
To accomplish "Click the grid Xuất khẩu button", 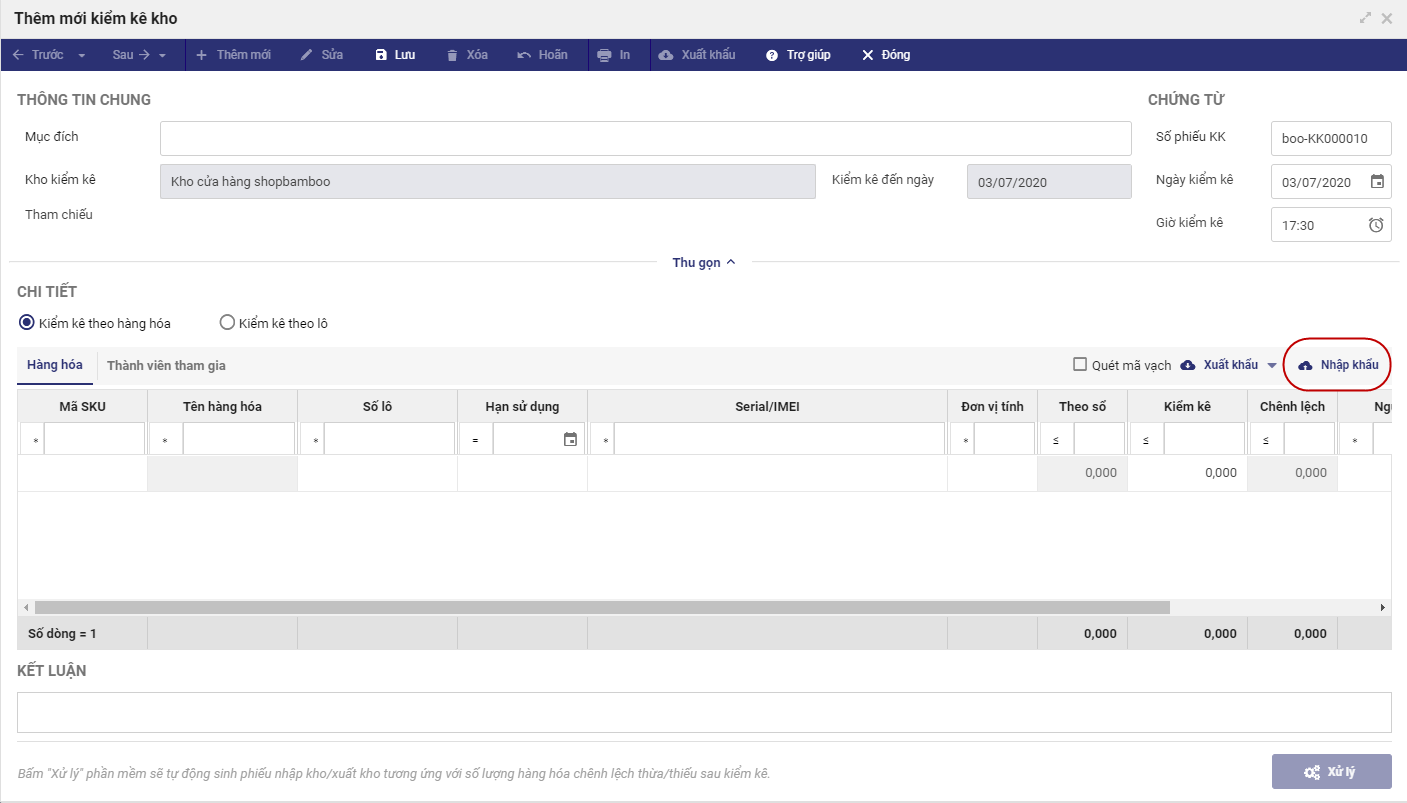I will coord(1220,365).
